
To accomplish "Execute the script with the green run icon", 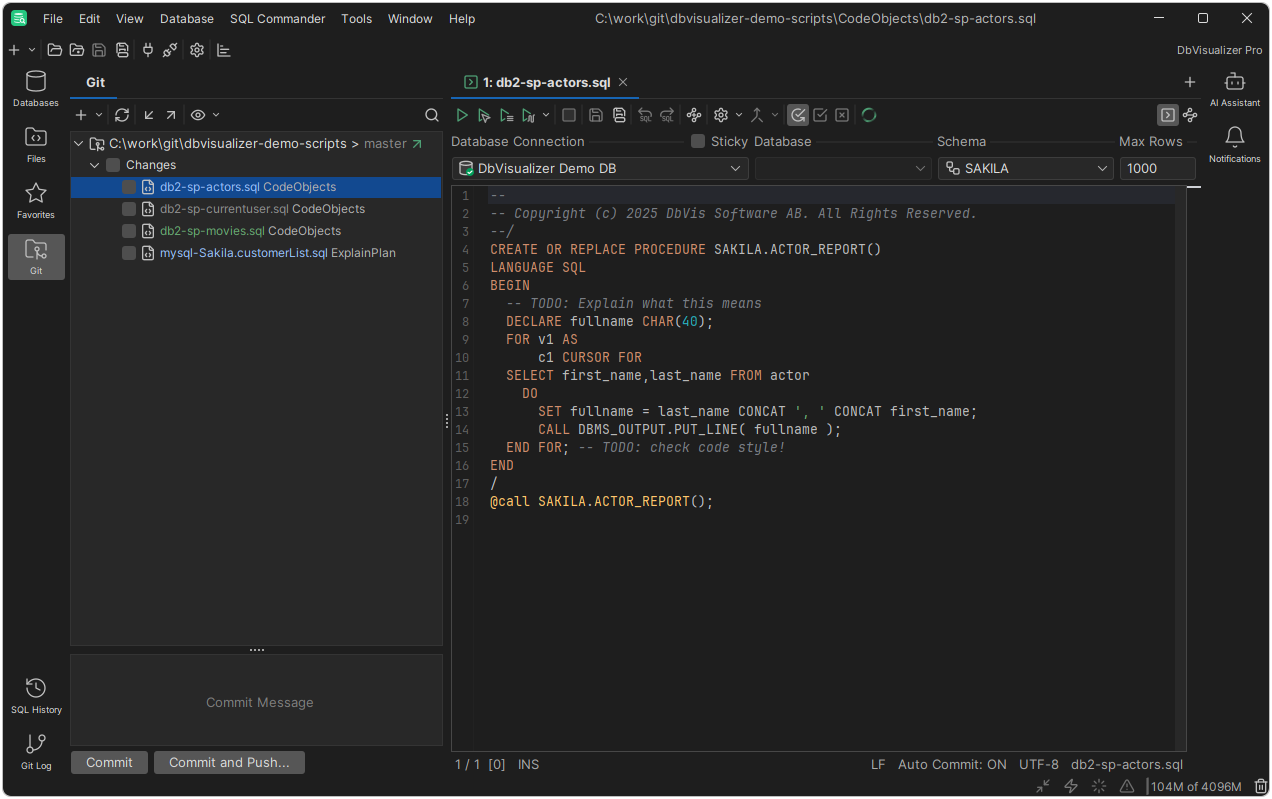I will tap(462, 115).
